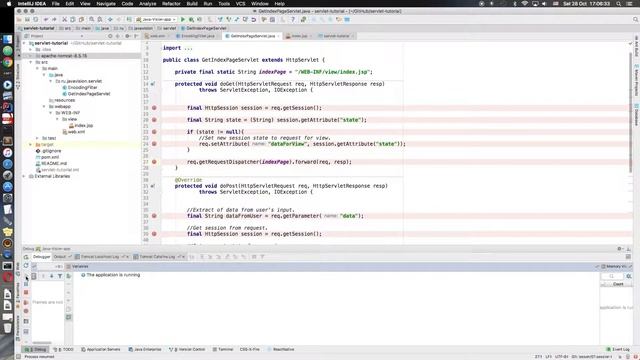Click the Debug panel settings gear icon
Image resolution: width=640 pixels, height=360 pixels.
click(619, 249)
